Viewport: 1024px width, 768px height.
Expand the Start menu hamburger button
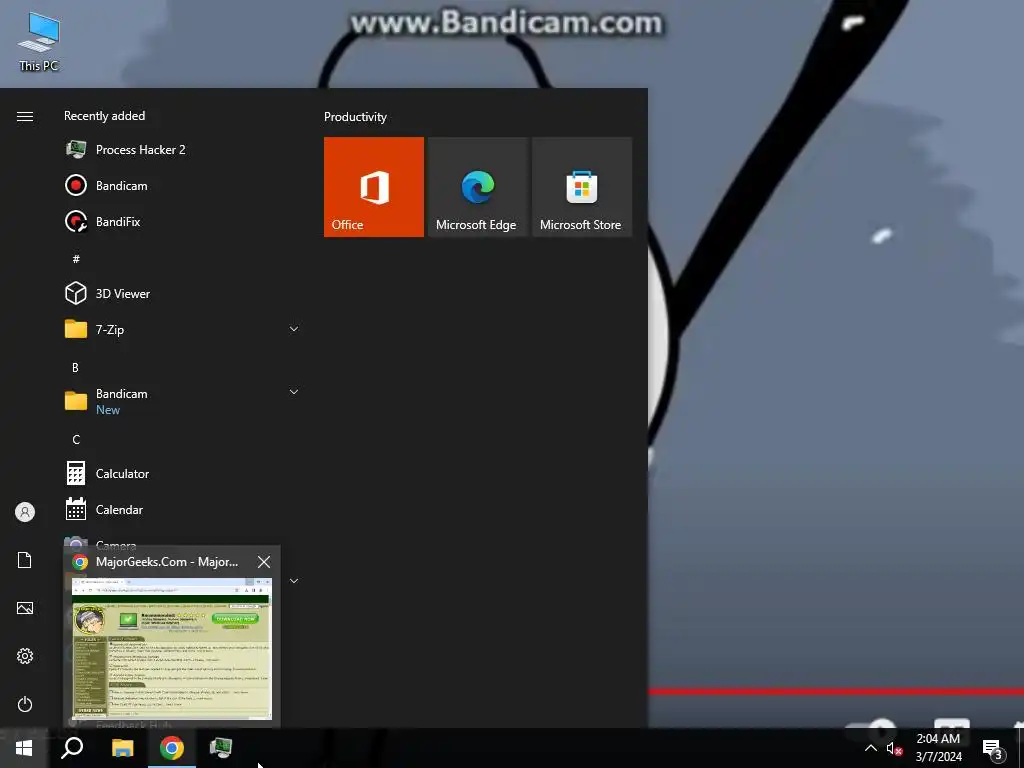coord(25,116)
